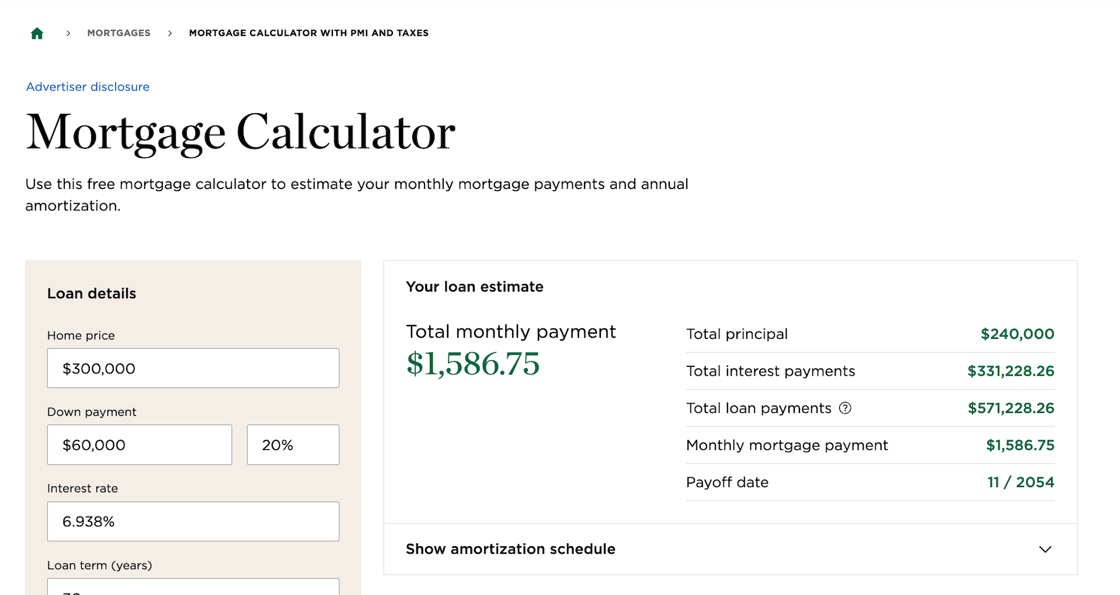Click the breadcrumb separator arrow before MORTGAGES

click(68, 33)
